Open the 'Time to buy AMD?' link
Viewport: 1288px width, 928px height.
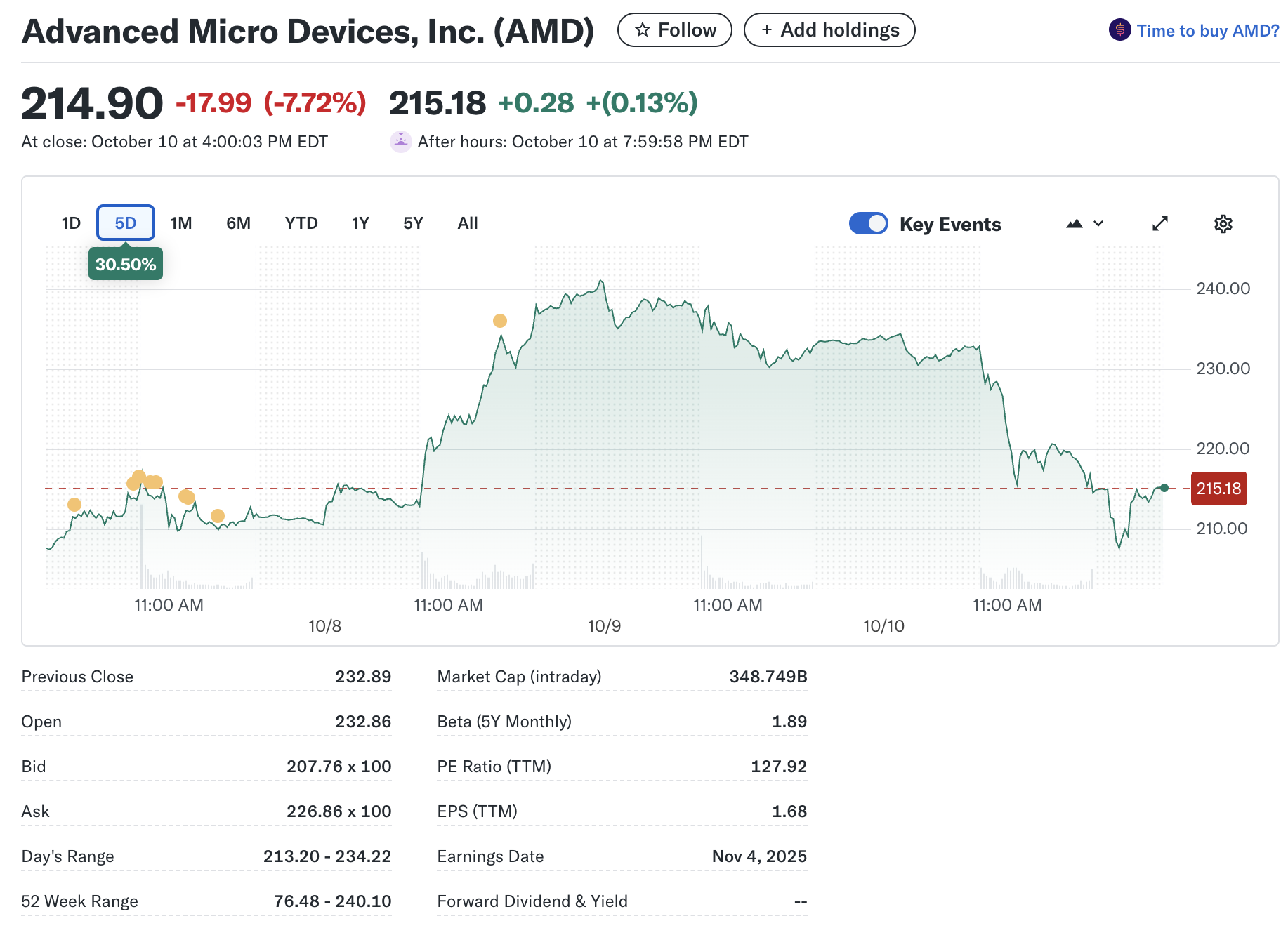(x=1208, y=31)
